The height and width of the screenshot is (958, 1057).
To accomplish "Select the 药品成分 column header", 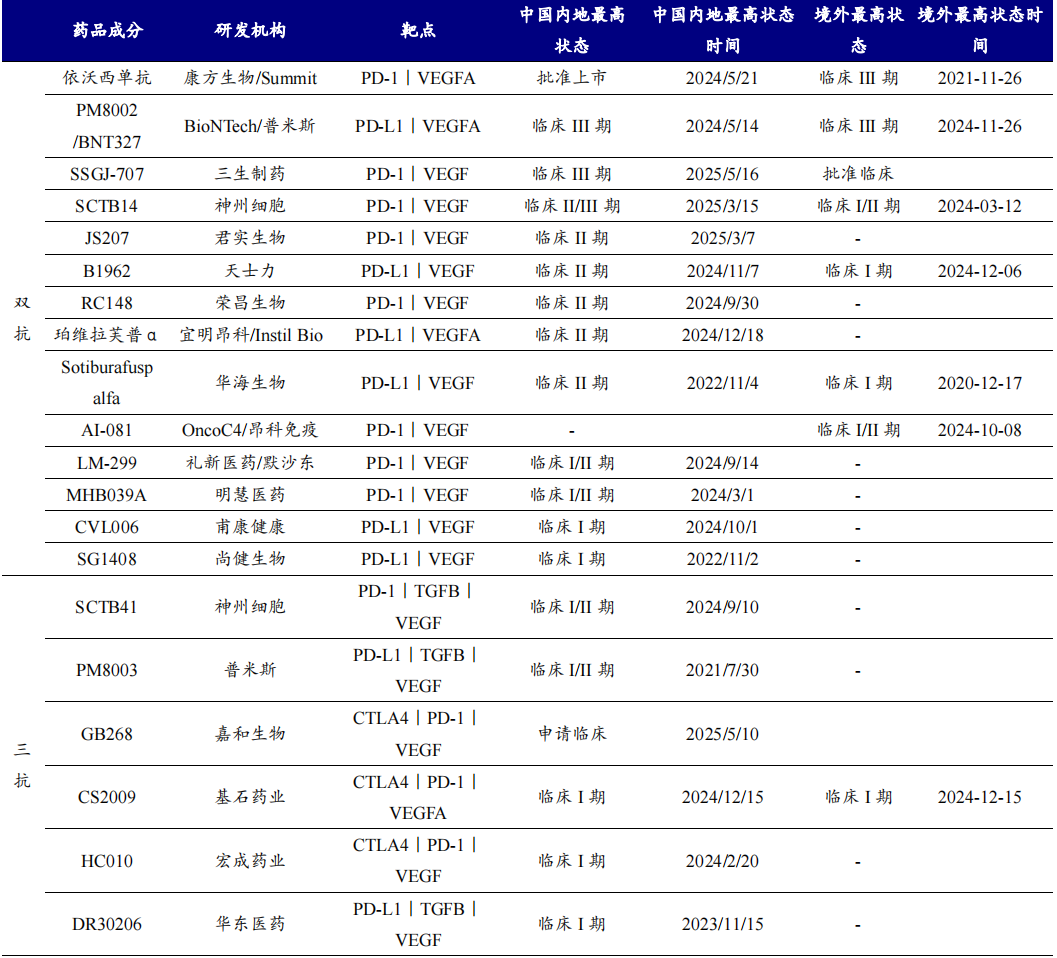I will (x=105, y=31).
